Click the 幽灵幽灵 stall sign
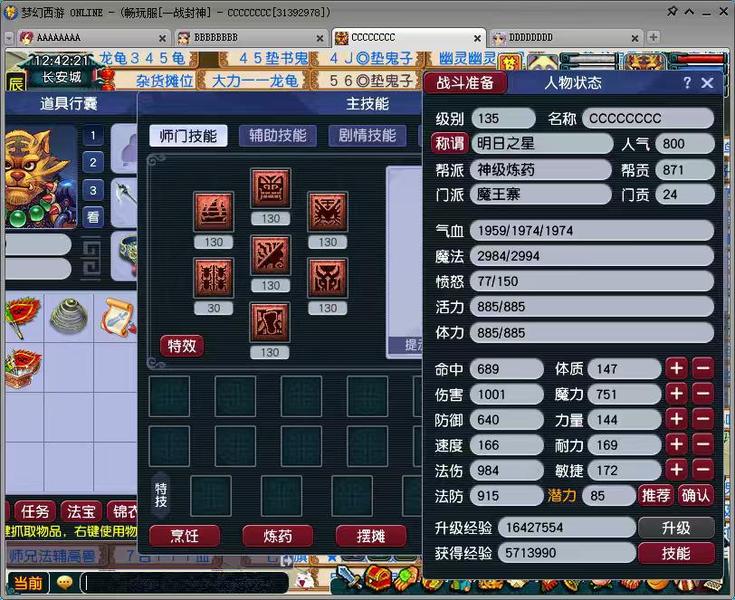The height and width of the screenshot is (600, 735). [x=467, y=58]
